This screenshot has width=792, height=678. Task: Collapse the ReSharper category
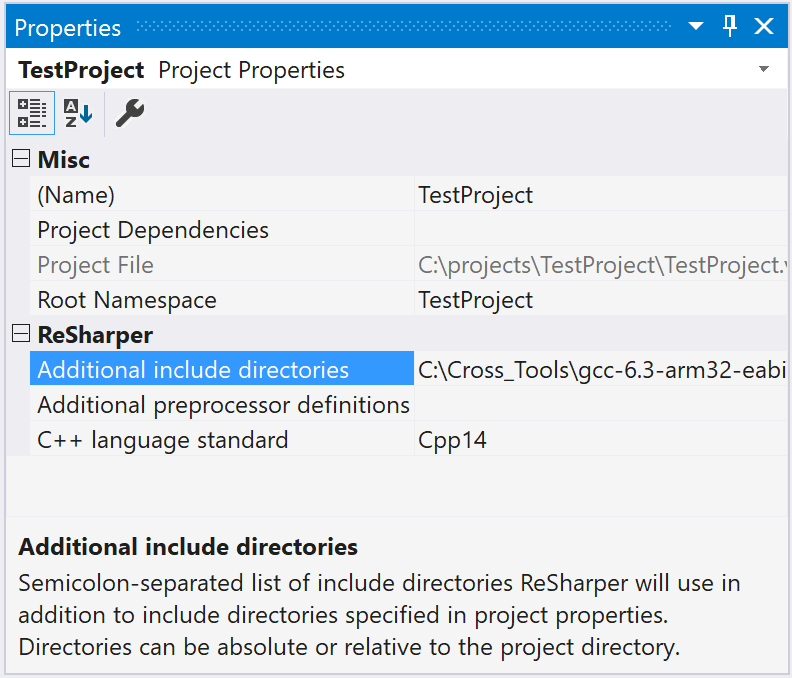20,334
